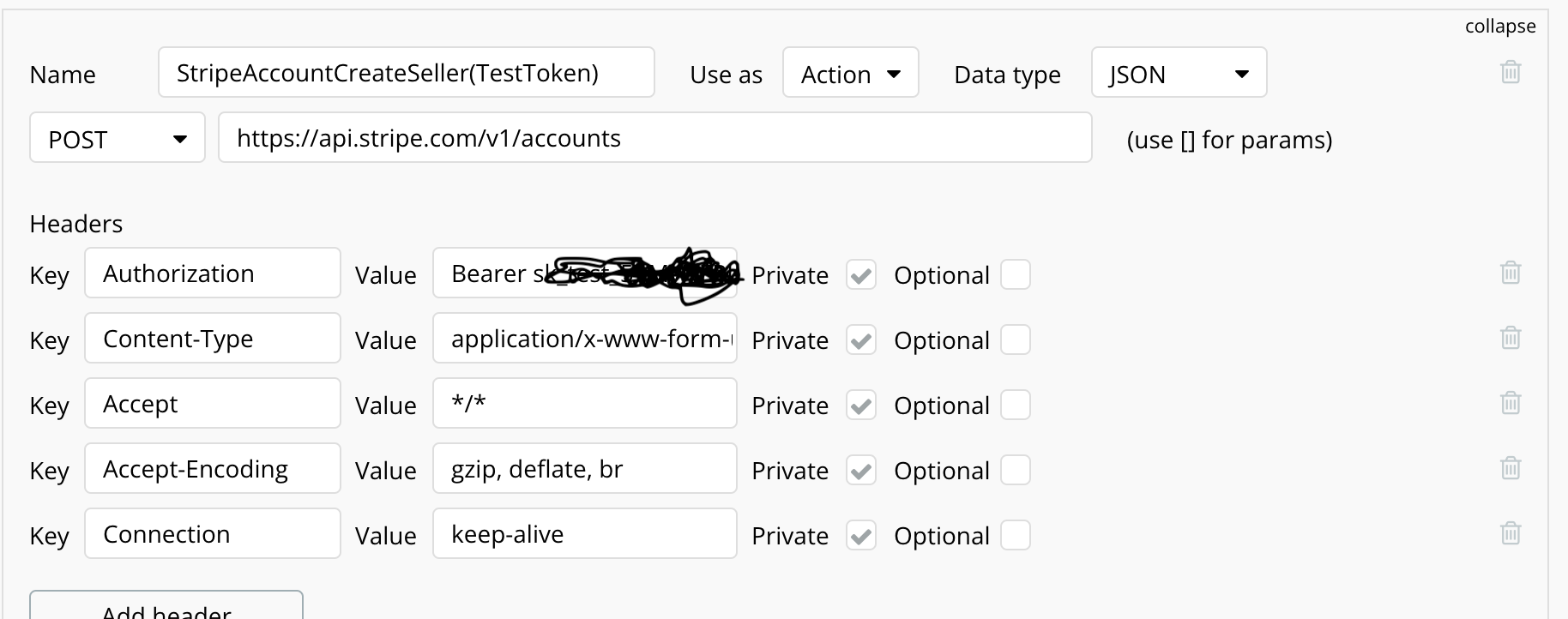Remove the Content-Type header via trash icon

pyautogui.click(x=1511, y=339)
